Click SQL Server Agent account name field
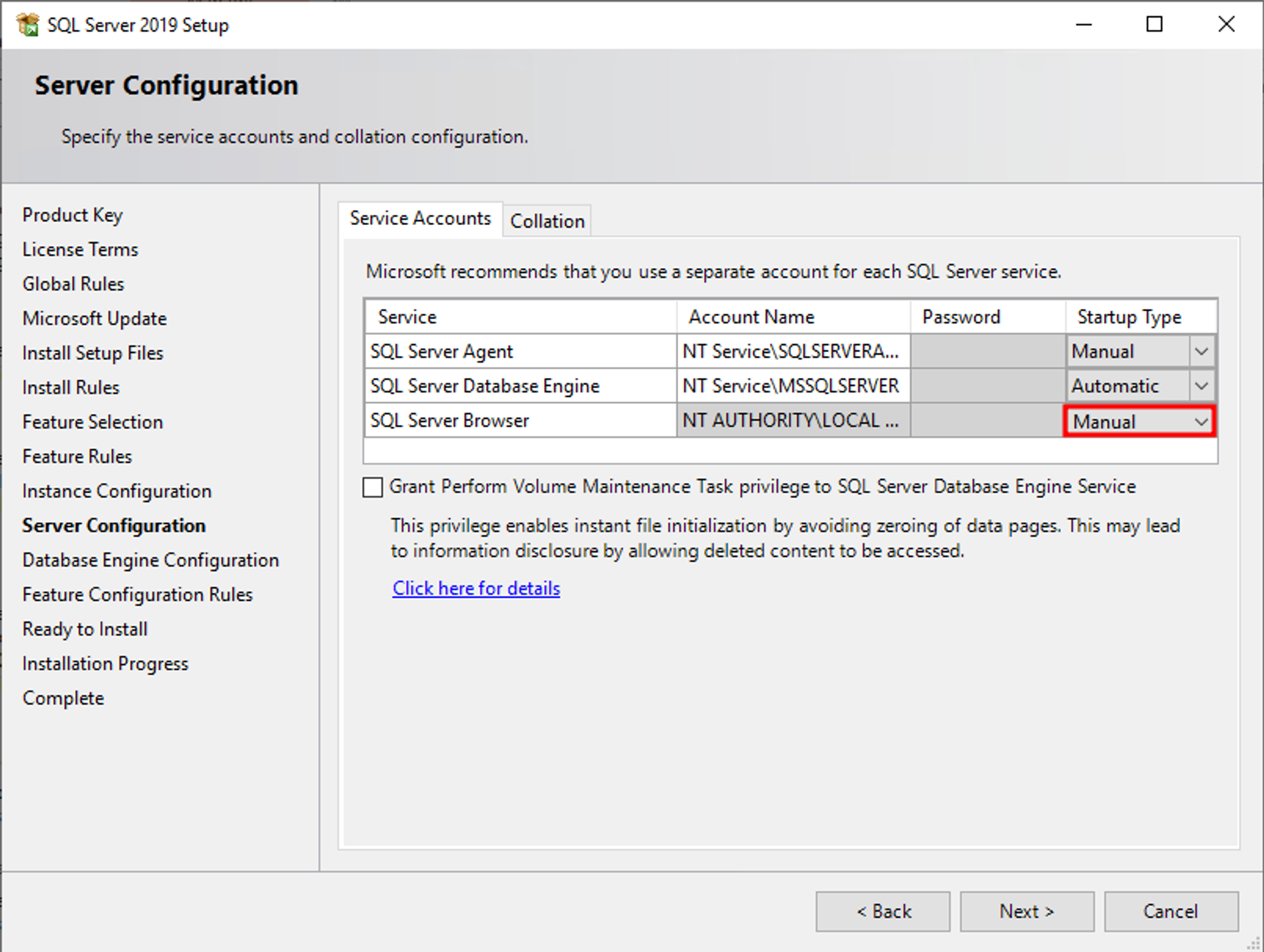 (x=792, y=351)
